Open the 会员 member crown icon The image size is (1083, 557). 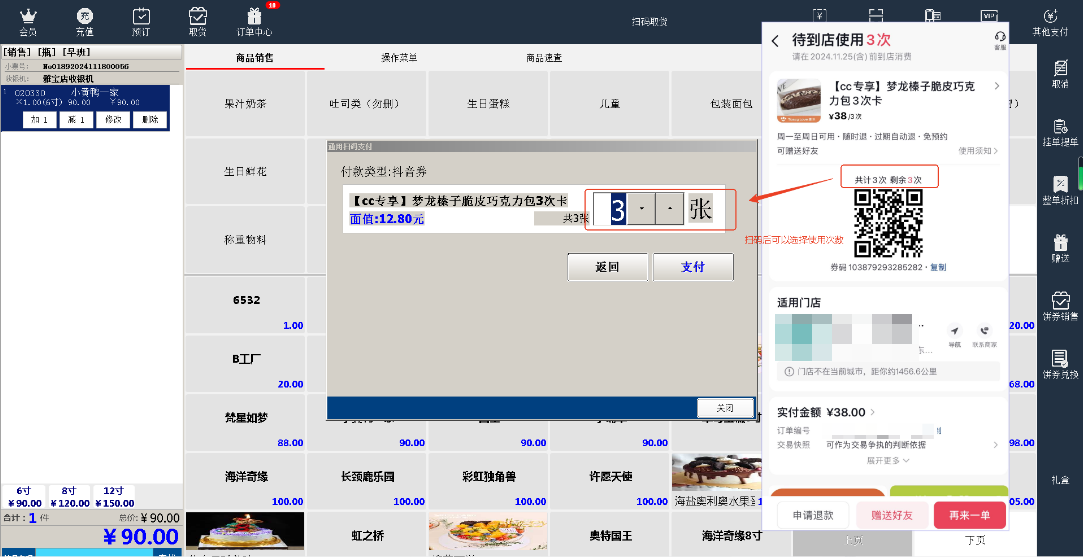(x=28, y=22)
